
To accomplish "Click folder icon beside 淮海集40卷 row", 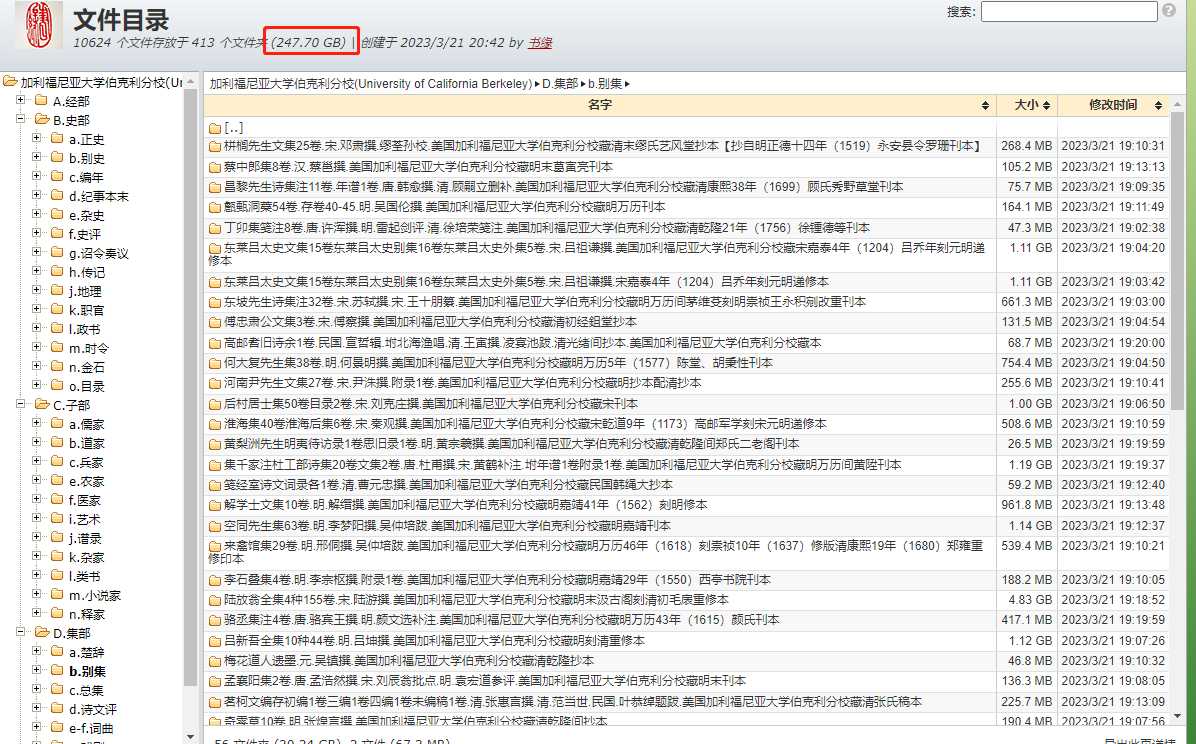I will point(215,424).
